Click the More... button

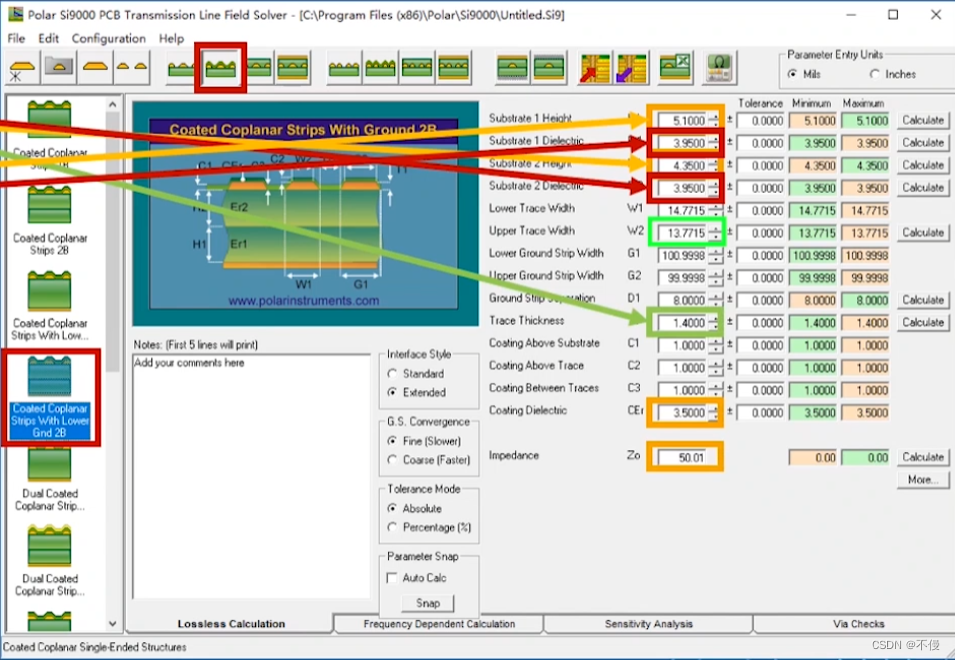(922, 480)
